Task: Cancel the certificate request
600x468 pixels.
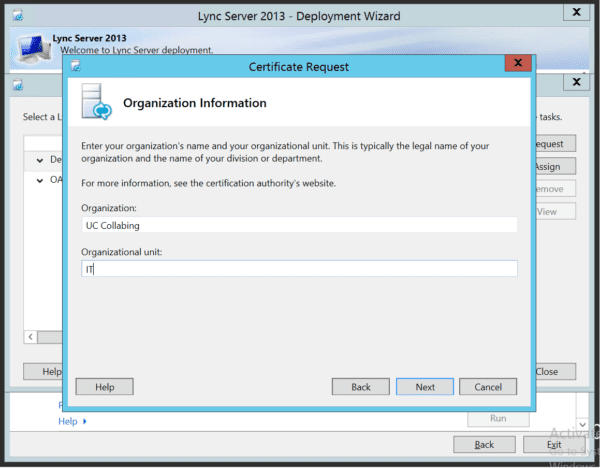Action: point(488,387)
